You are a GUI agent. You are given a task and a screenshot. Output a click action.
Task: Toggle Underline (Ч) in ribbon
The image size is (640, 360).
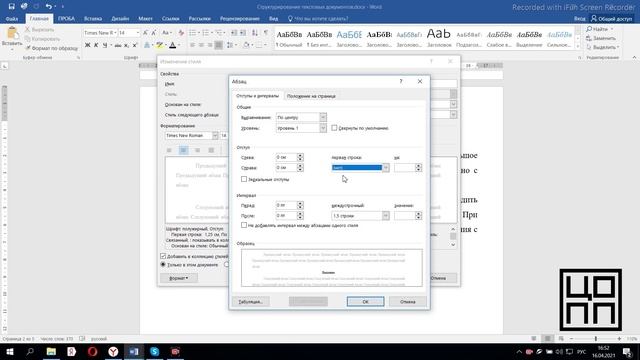105,45
